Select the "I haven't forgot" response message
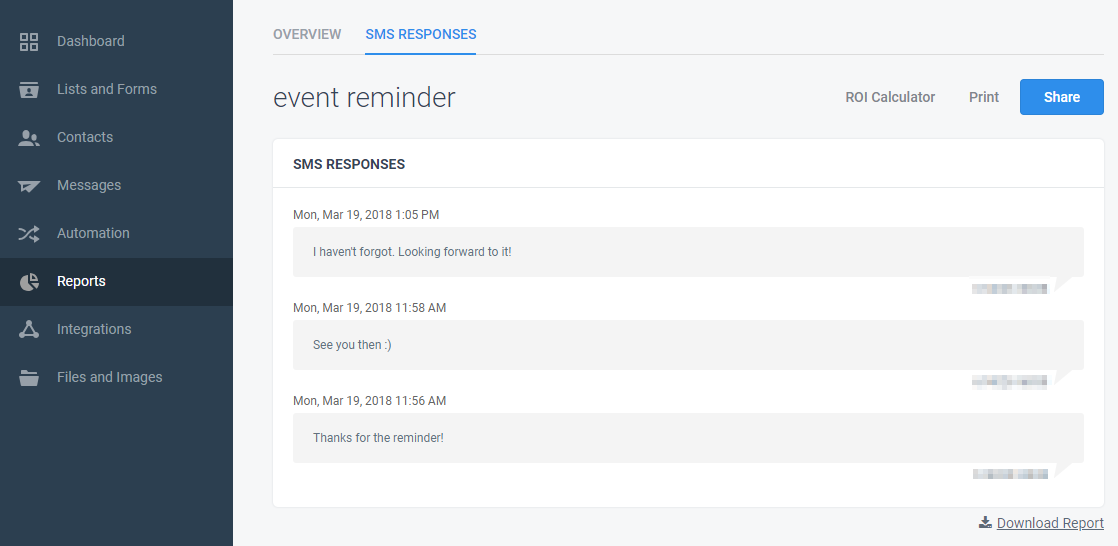 point(688,252)
